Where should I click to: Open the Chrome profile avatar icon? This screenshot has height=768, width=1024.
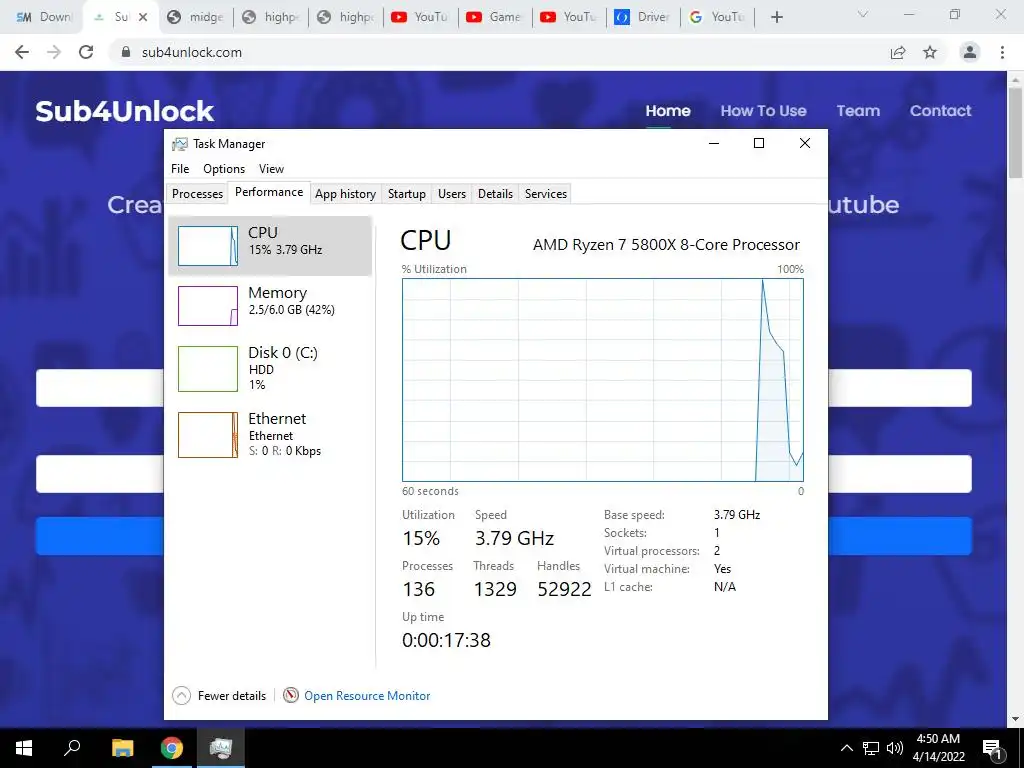click(x=970, y=52)
